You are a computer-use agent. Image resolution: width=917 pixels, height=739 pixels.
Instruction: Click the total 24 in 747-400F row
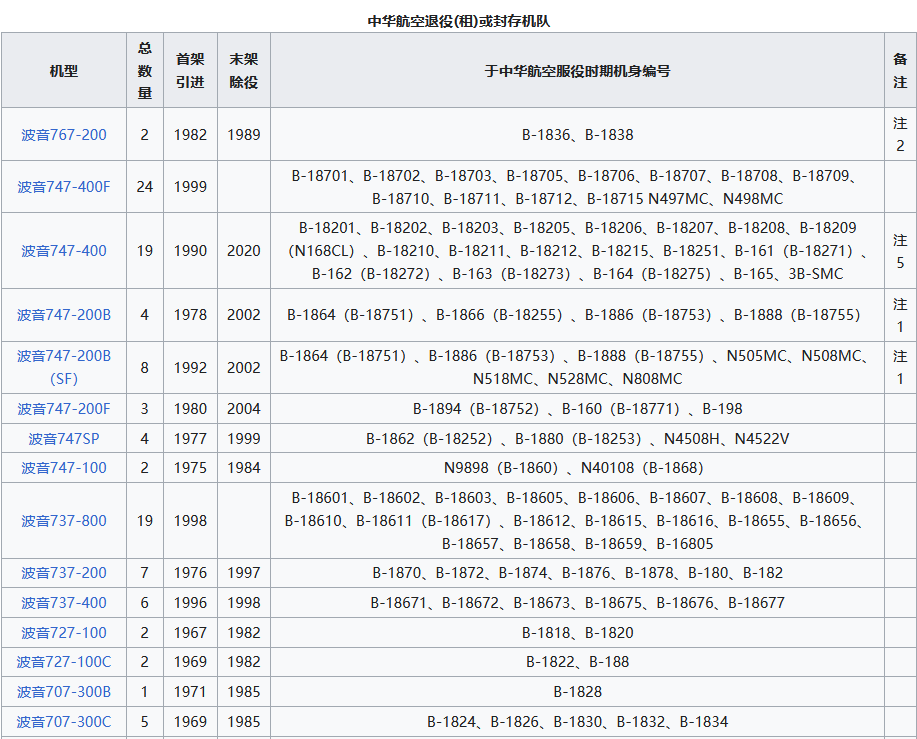click(145, 187)
